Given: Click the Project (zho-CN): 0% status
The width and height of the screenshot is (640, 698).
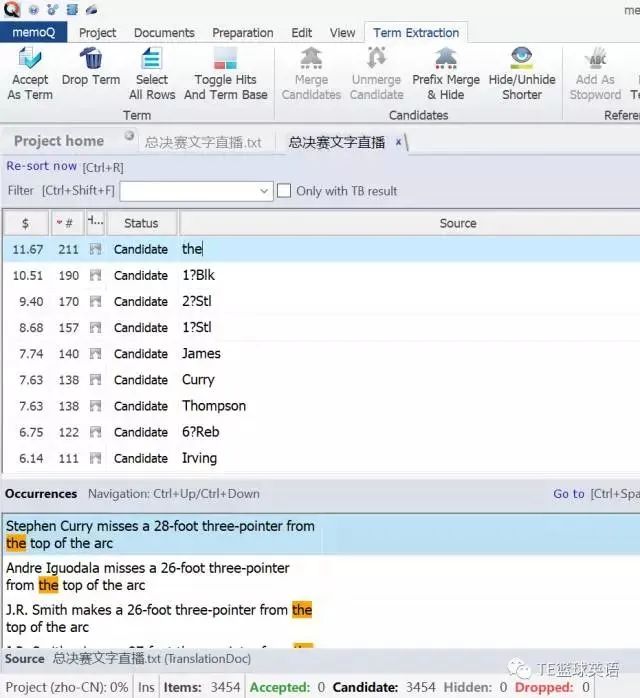Looking at the screenshot, I should tap(67, 687).
